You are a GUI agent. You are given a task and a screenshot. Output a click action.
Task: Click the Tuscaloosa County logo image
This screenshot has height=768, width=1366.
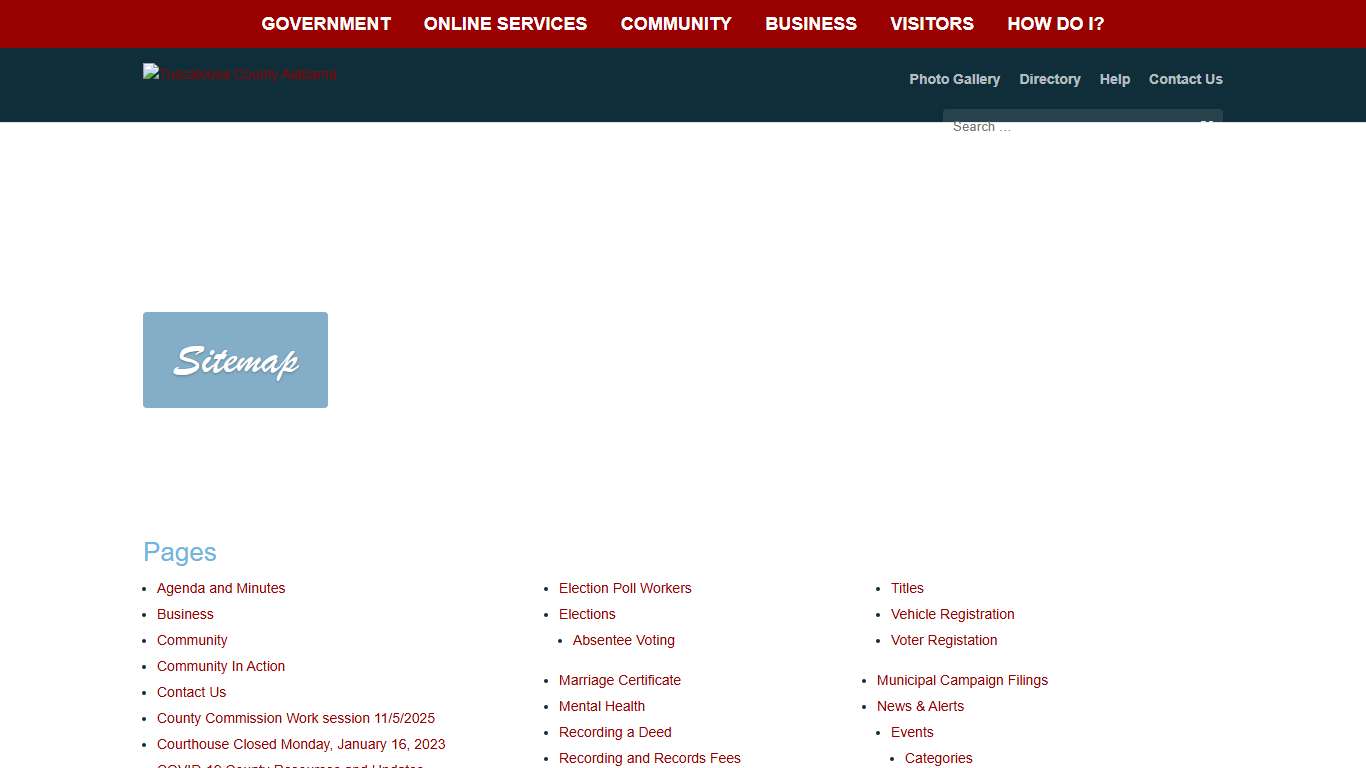tap(239, 72)
